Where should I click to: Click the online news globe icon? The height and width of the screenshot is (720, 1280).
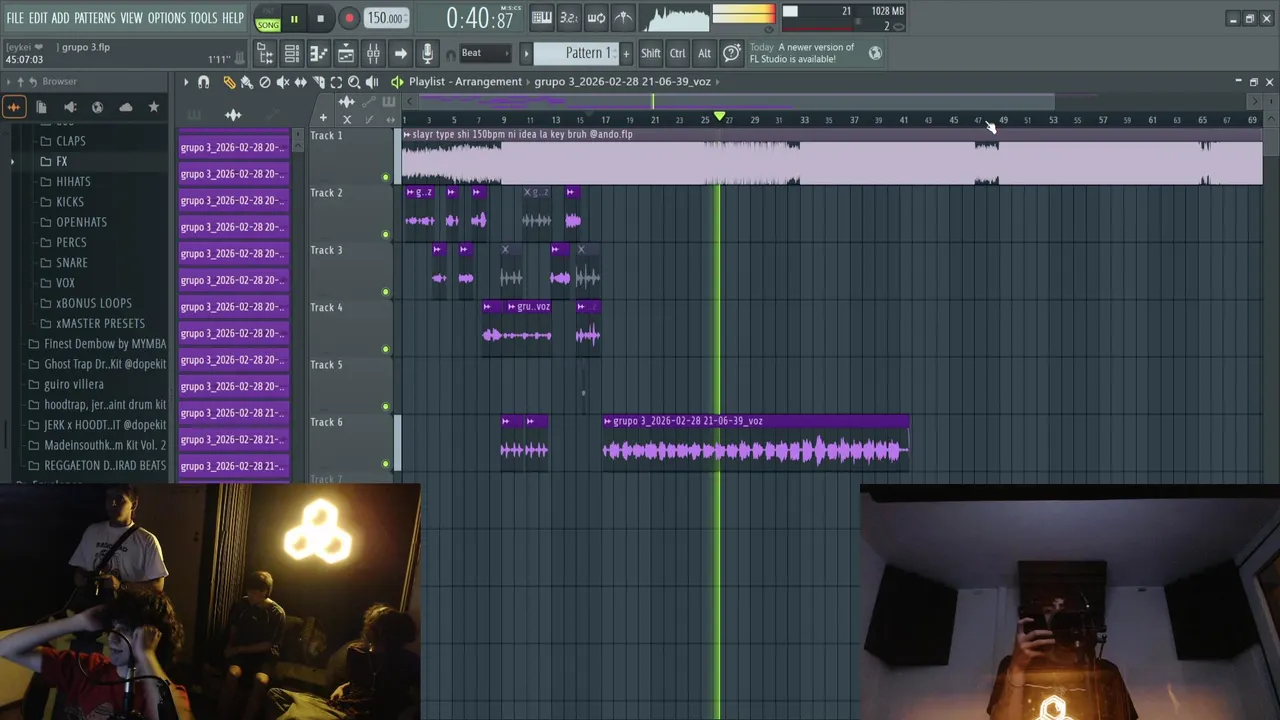click(875, 53)
